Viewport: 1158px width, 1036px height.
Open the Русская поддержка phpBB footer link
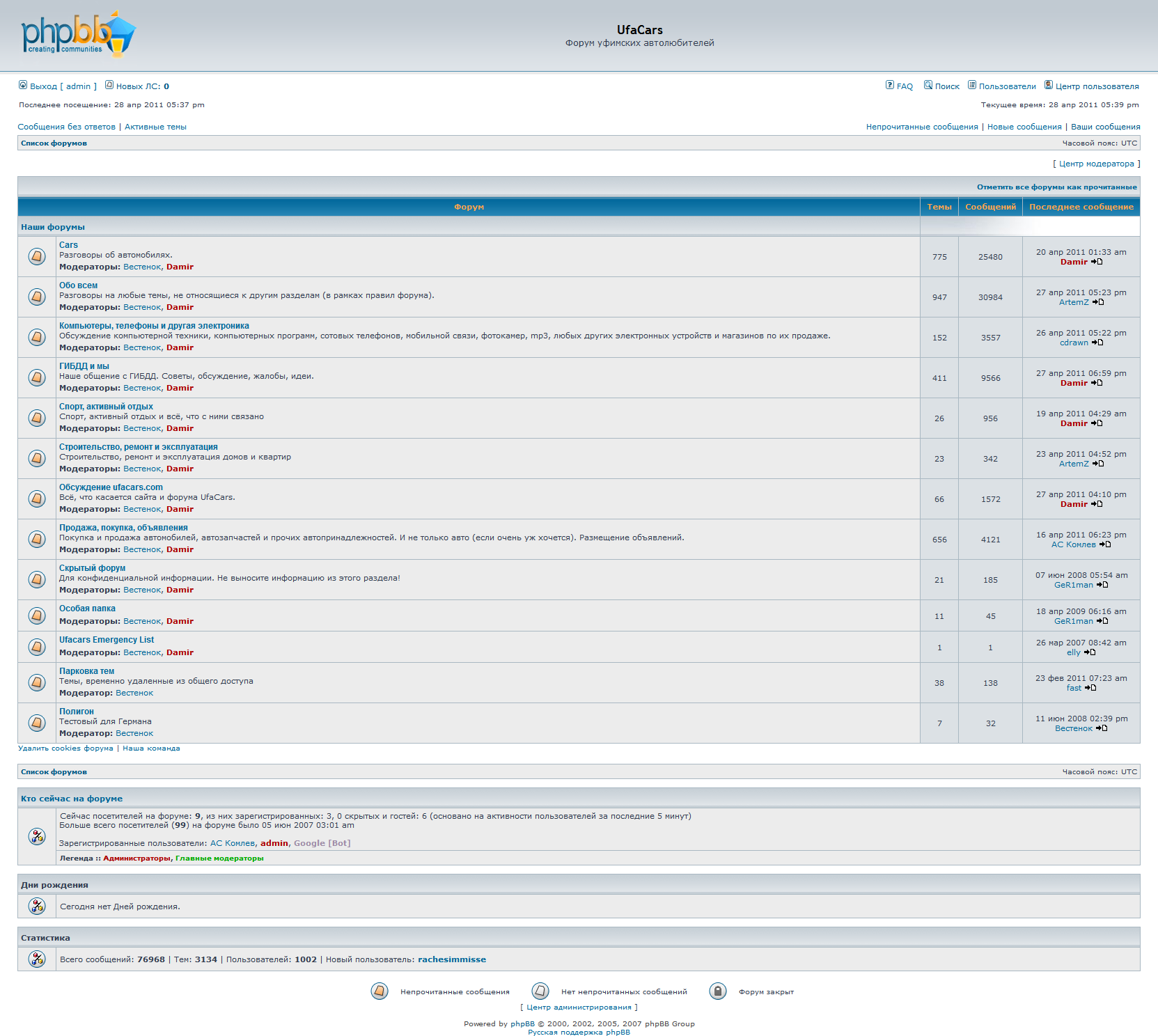tap(579, 1032)
